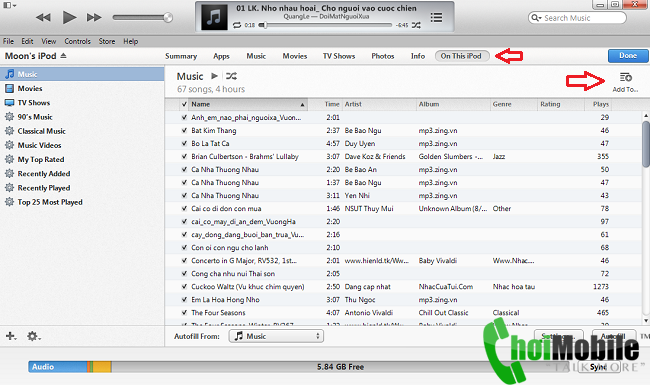Select Music in the iPod sidebar
Screen dimensions: 650x385
pyautogui.click(x=82, y=74)
